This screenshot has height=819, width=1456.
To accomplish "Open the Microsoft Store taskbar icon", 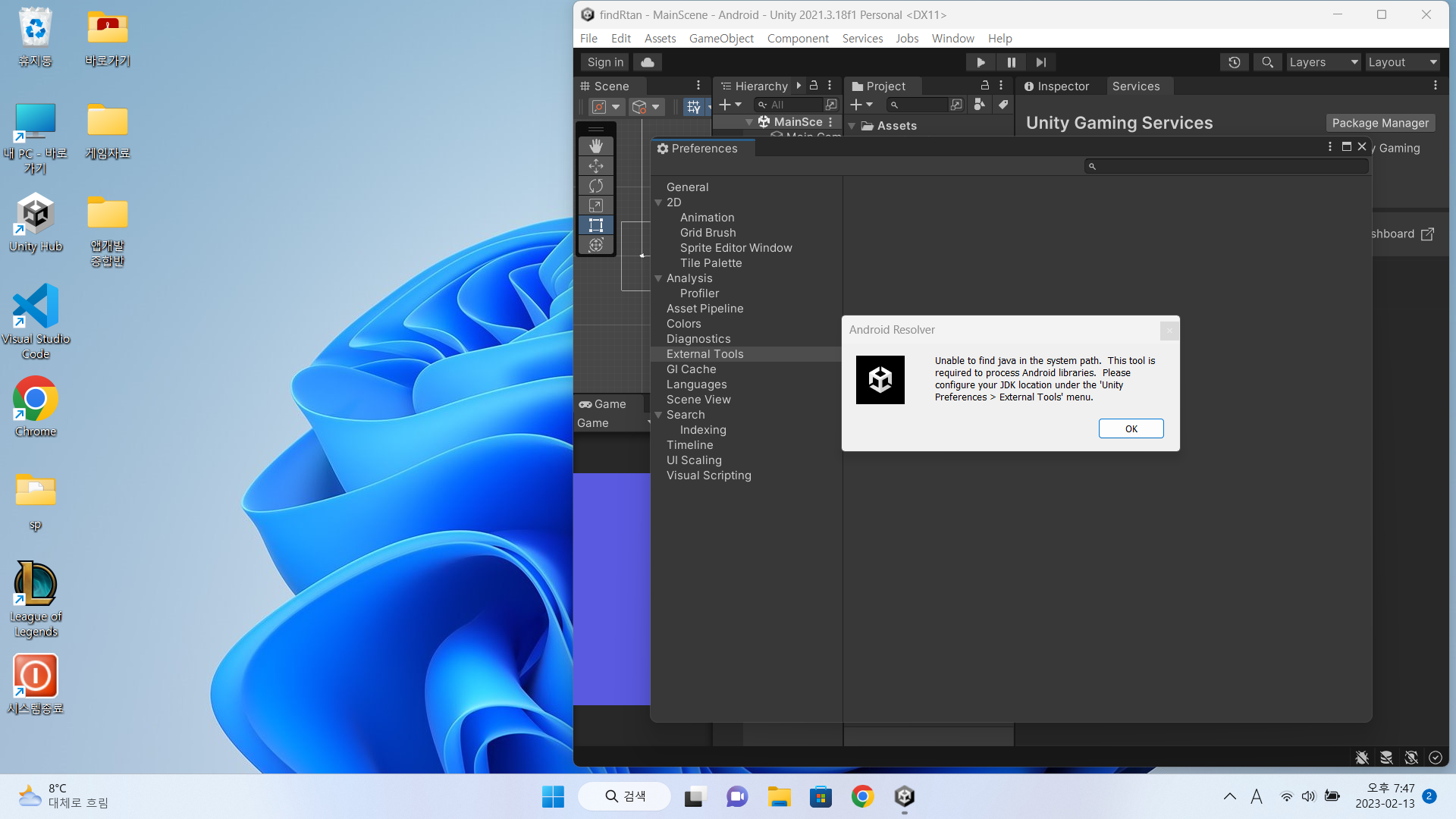I will (x=821, y=796).
